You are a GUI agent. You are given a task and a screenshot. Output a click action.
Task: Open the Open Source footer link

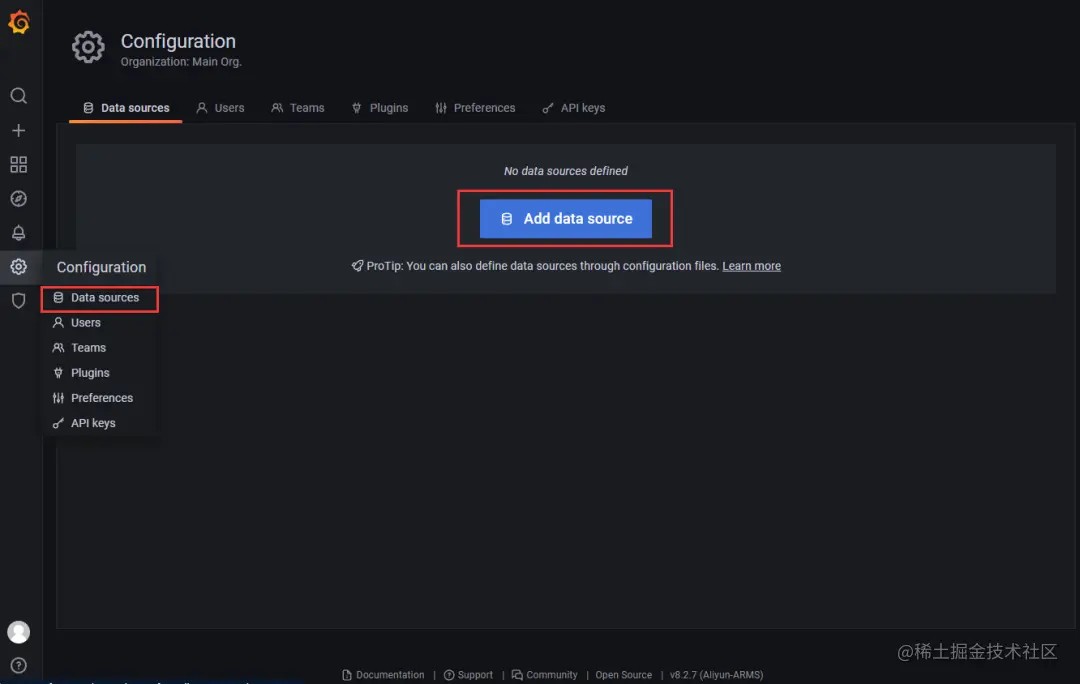(623, 675)
